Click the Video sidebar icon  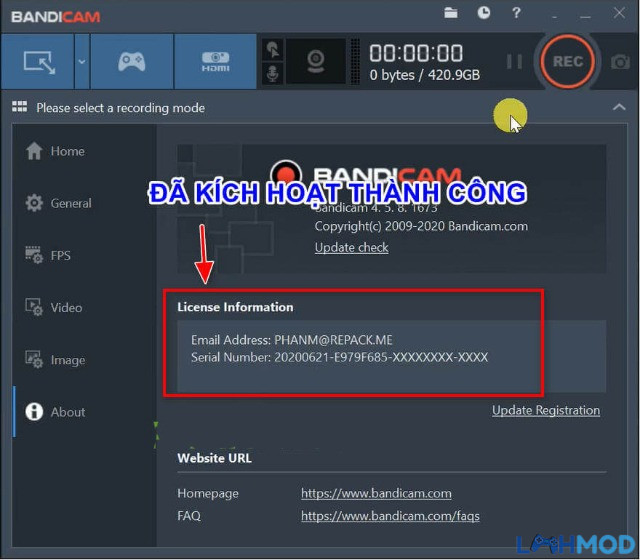(34, 307)
